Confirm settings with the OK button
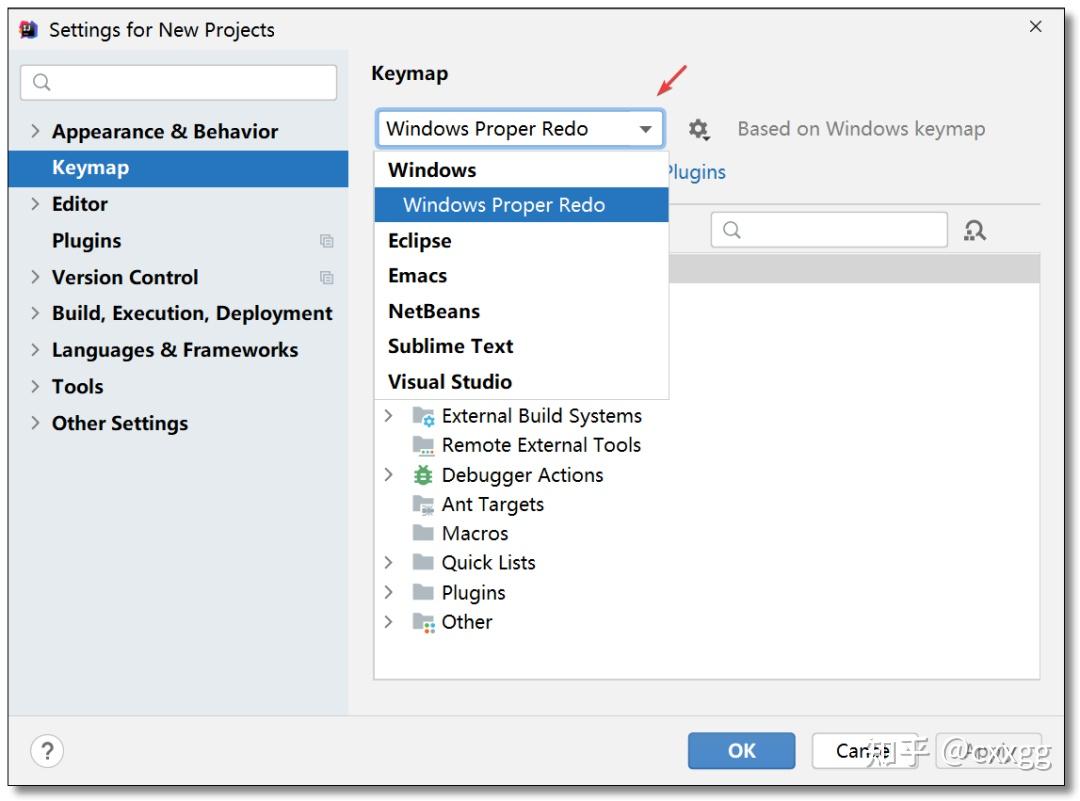1080x801 pixels. [741, 750]
